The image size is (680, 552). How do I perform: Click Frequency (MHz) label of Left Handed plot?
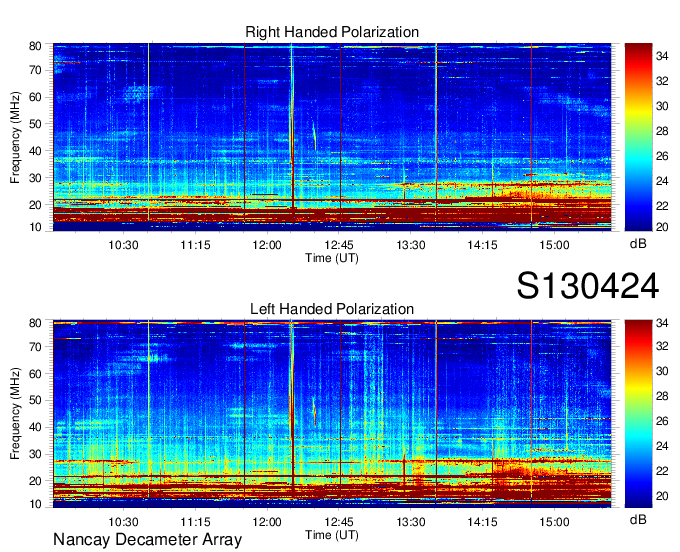[15, 414]
